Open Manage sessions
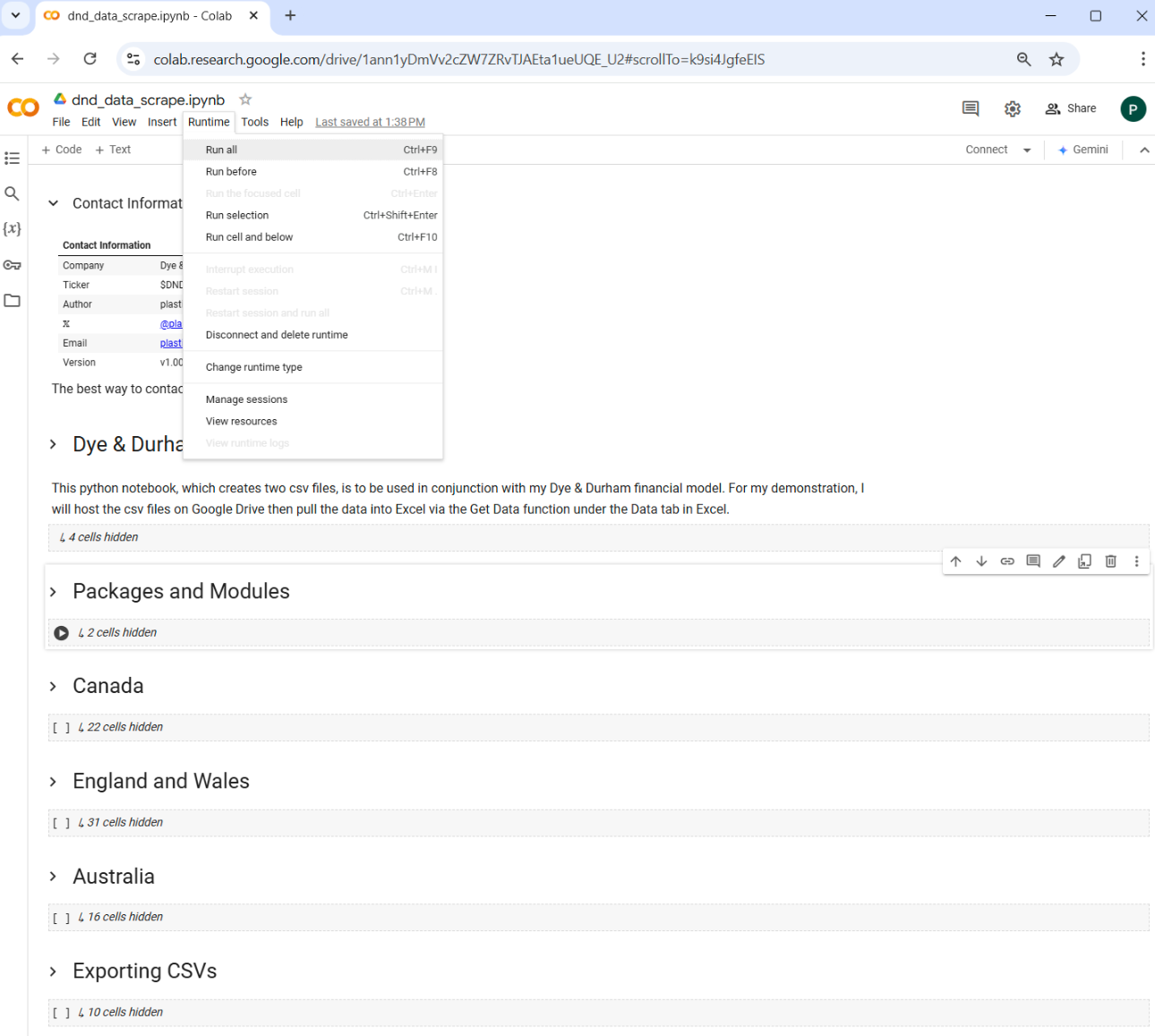Screen dimensions: 1155x1036 pos(313,399)
